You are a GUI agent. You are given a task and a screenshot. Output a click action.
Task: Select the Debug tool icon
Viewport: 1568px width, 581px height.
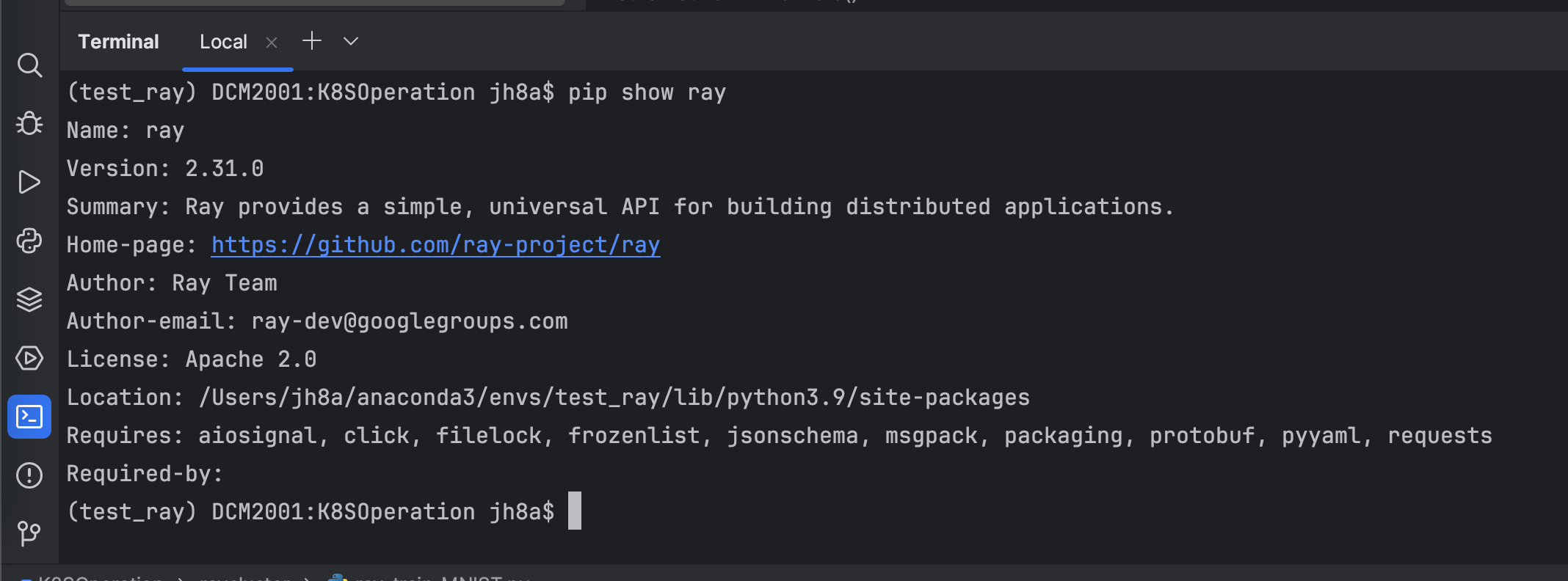coord(29,123)
